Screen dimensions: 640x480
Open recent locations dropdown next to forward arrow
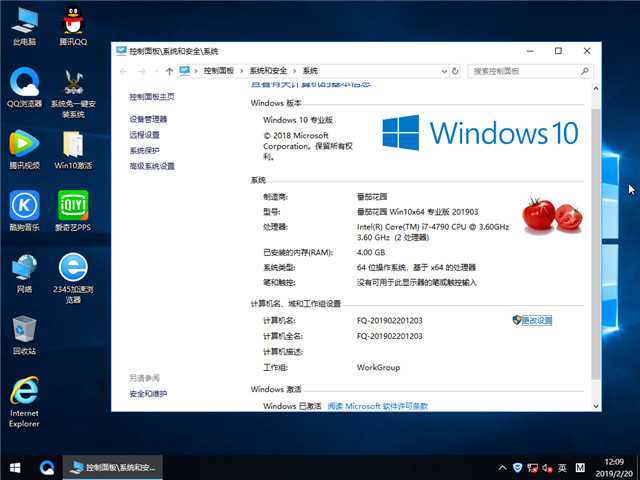(x=157, y=71)
